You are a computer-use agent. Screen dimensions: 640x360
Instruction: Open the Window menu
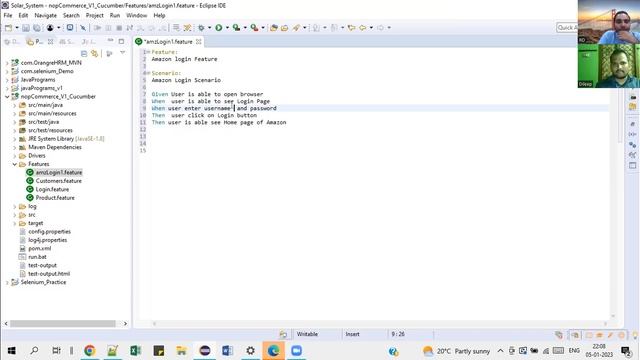[136, 16]
